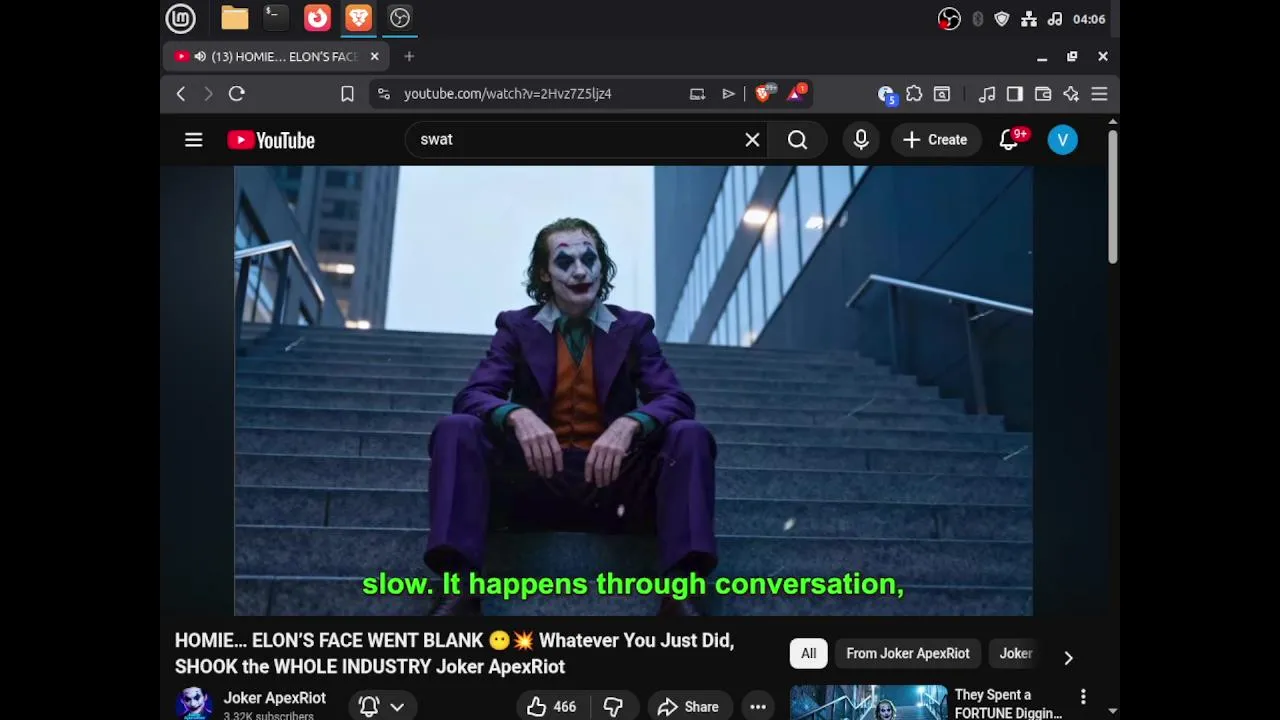Open the Vivaldi-like red taskbar icon
Viewport: 1280px width, 720px height.
[317, 18]
